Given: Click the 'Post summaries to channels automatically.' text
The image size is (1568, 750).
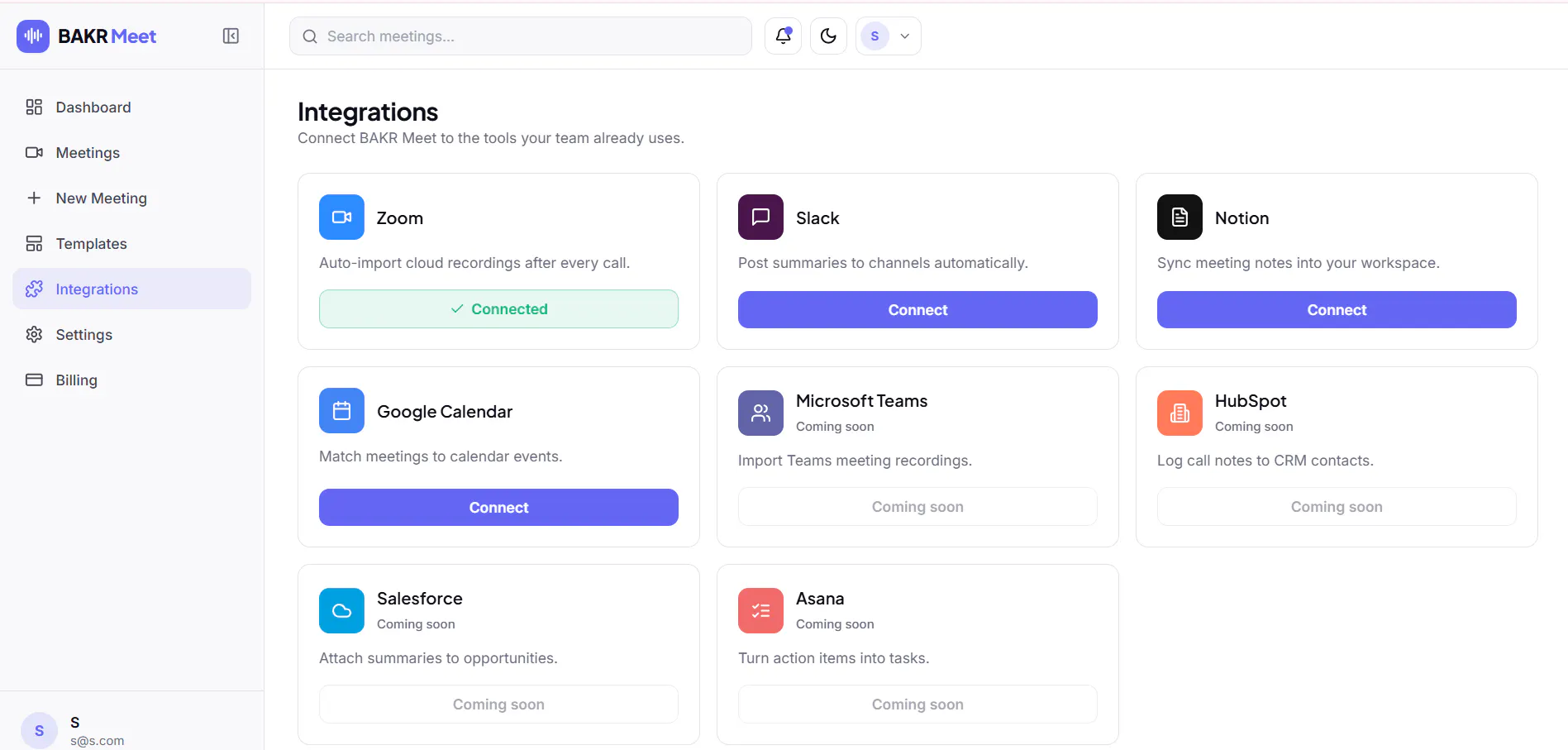Looking at the screenshot, I should (x=883, y=262).
